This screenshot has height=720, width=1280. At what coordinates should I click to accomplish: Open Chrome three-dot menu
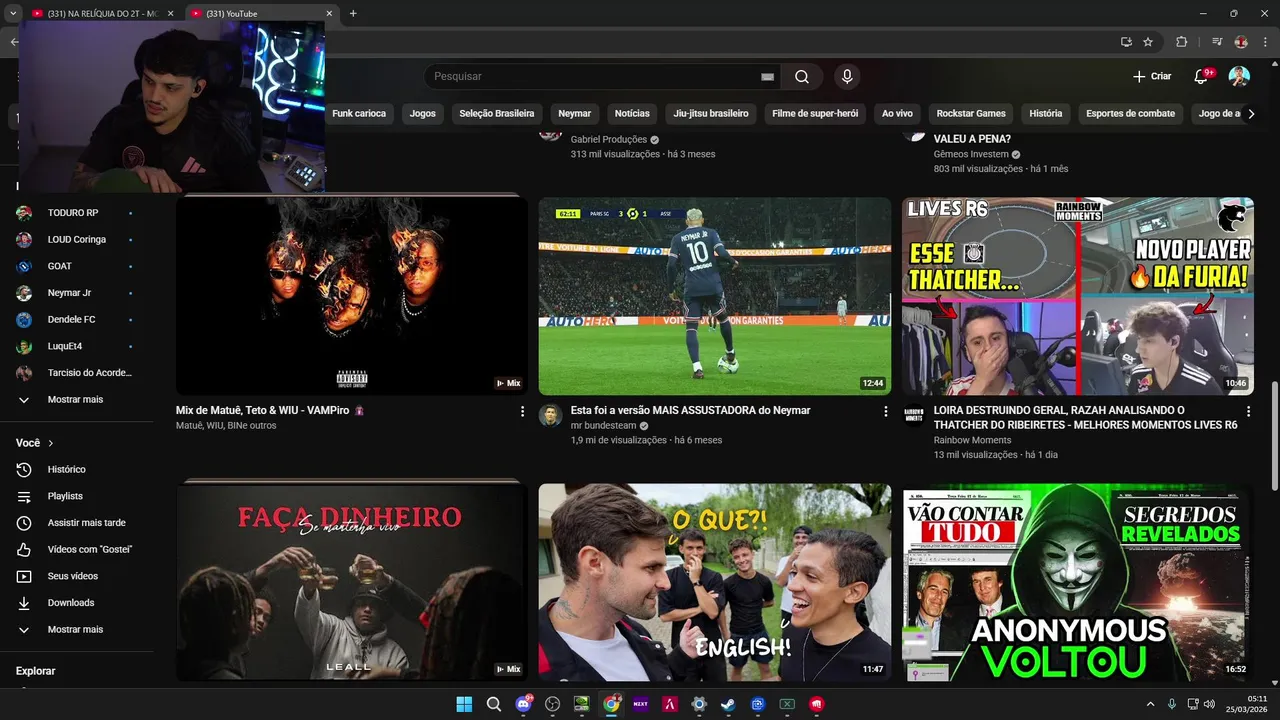click(1265, 42)
